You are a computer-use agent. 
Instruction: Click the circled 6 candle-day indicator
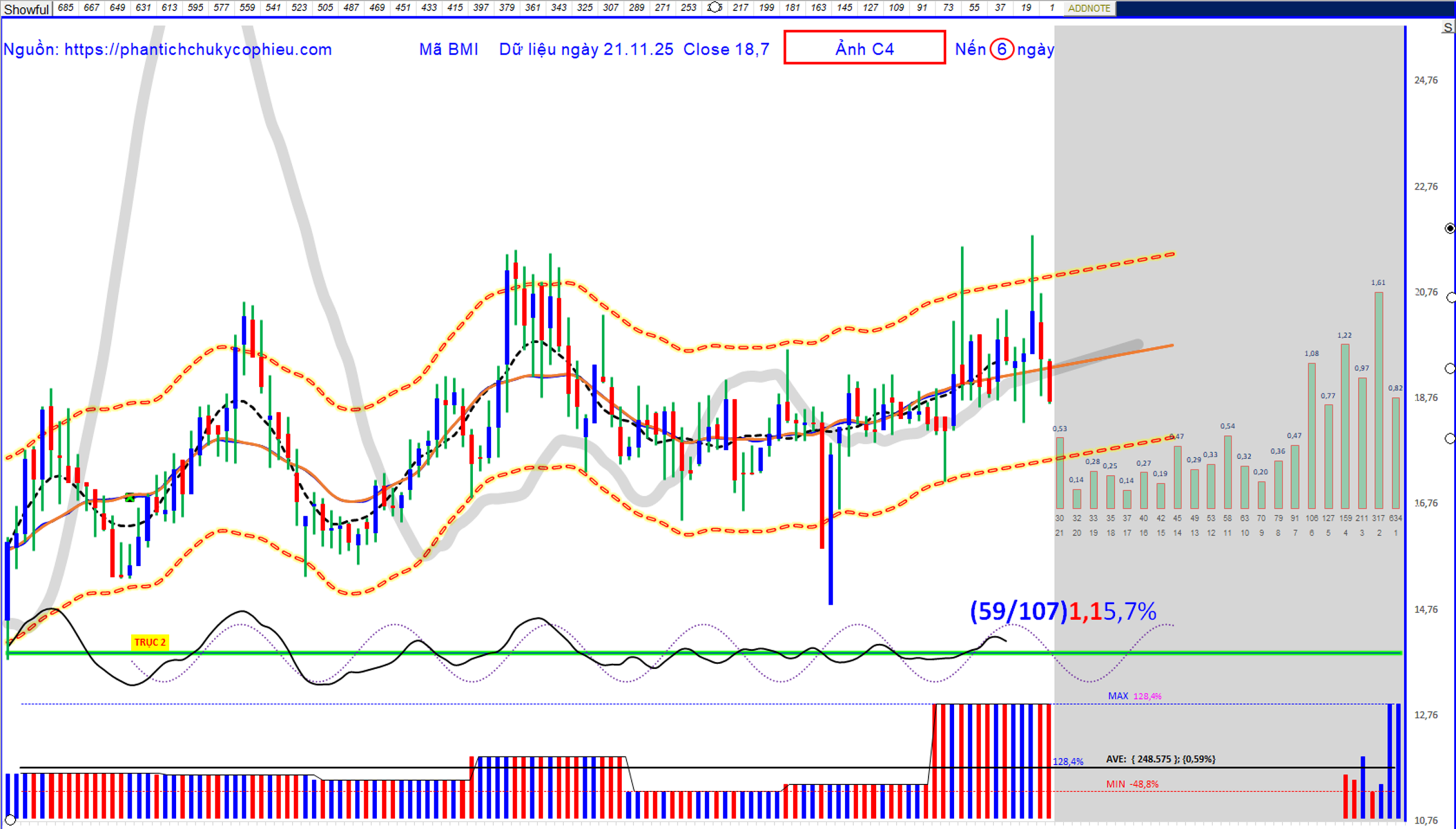(x=1001, y=49)
